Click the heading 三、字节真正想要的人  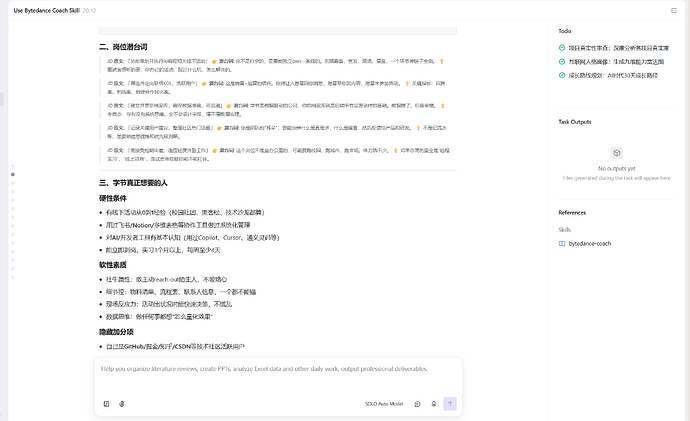pos(133,183)
